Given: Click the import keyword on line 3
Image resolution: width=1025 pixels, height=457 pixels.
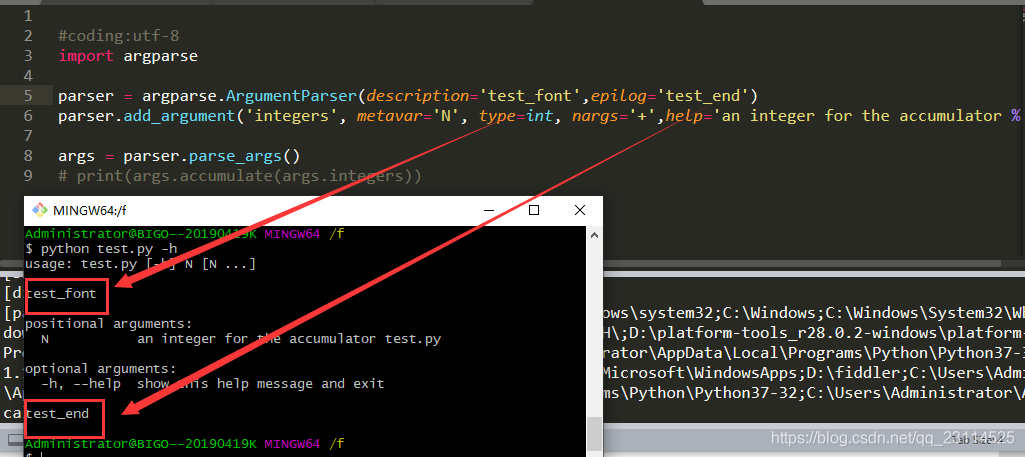Looking at the screenshot, I should (86, 56).
